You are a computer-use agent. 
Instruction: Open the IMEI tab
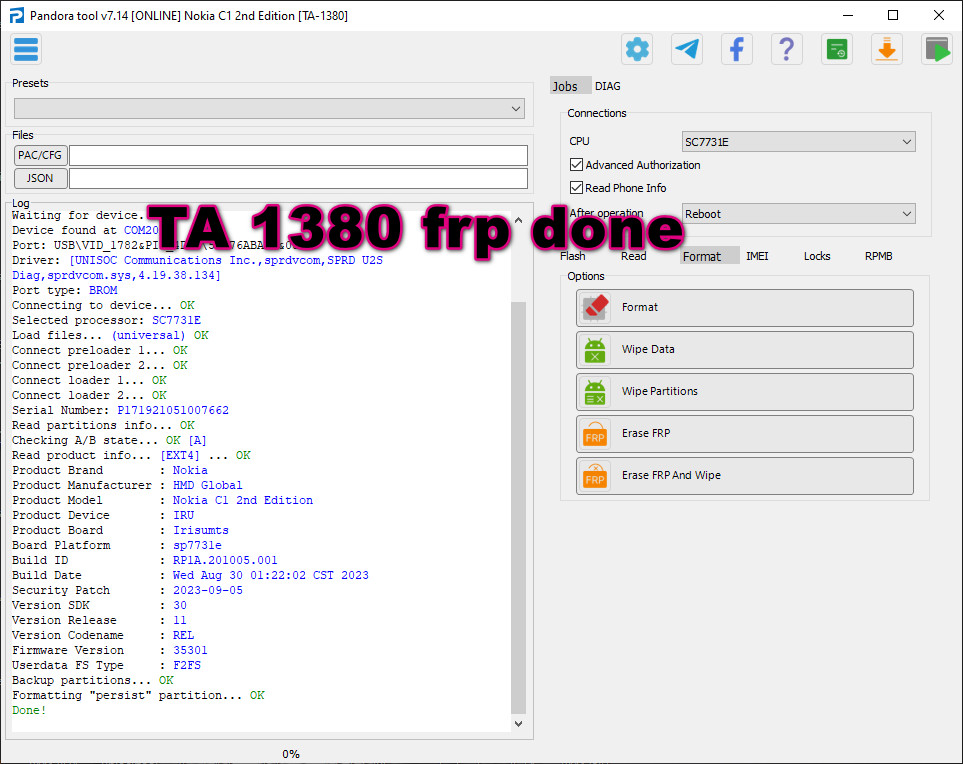[757, 256]
